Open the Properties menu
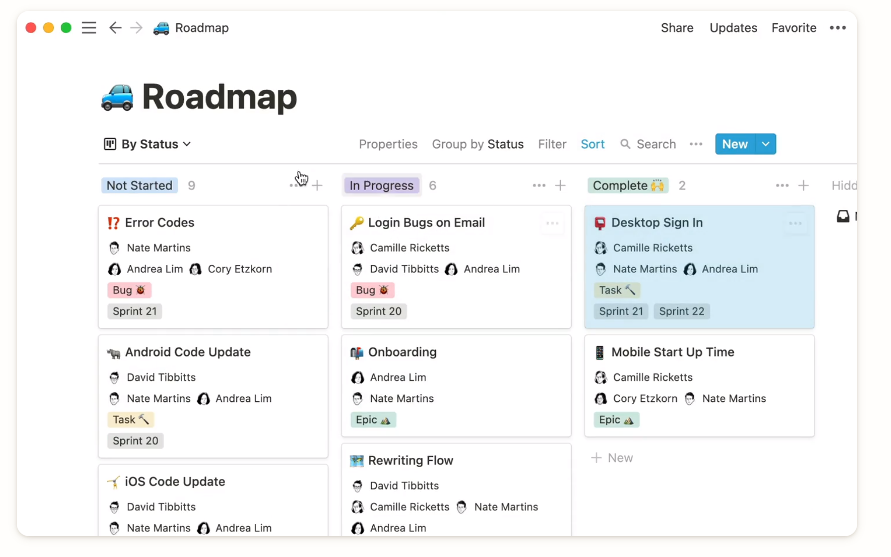The image size is (891, 557). 388,144
